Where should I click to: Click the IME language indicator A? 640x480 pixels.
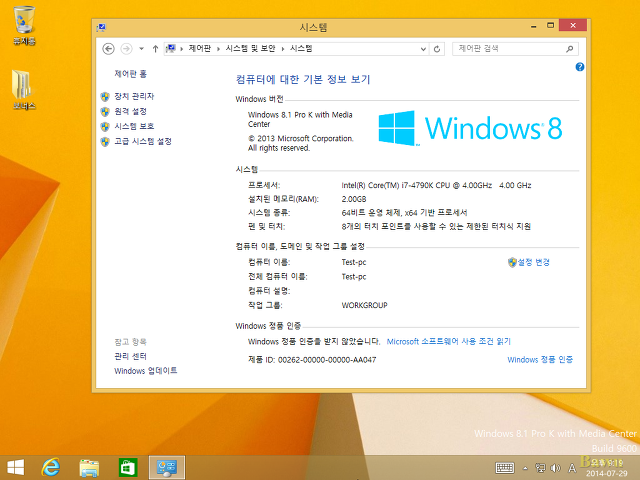[572, 468]
